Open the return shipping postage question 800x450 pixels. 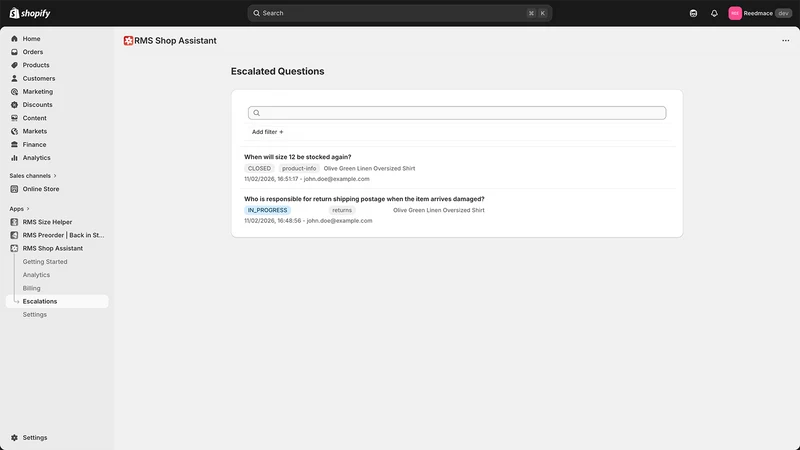pyautogui.click(x=364, y=199)
